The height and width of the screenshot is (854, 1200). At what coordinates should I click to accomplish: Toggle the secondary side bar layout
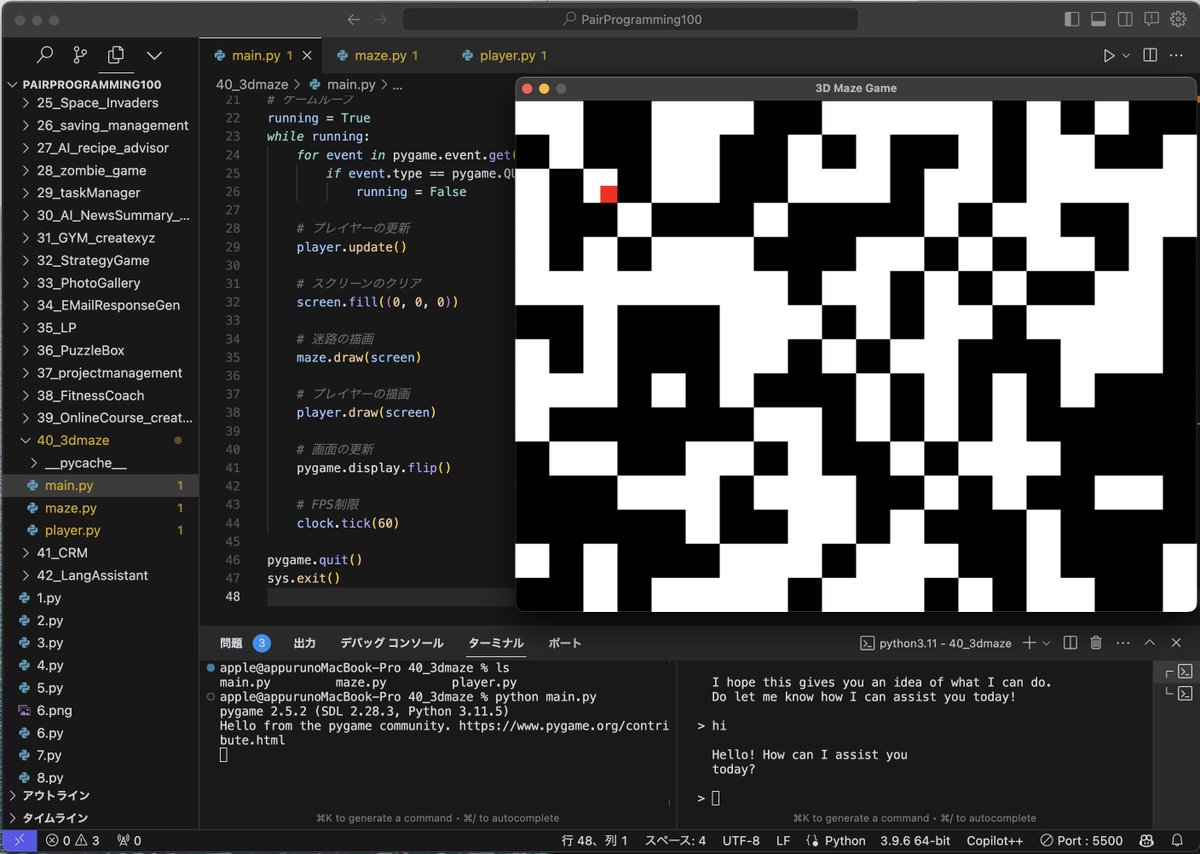point(1125,19)
